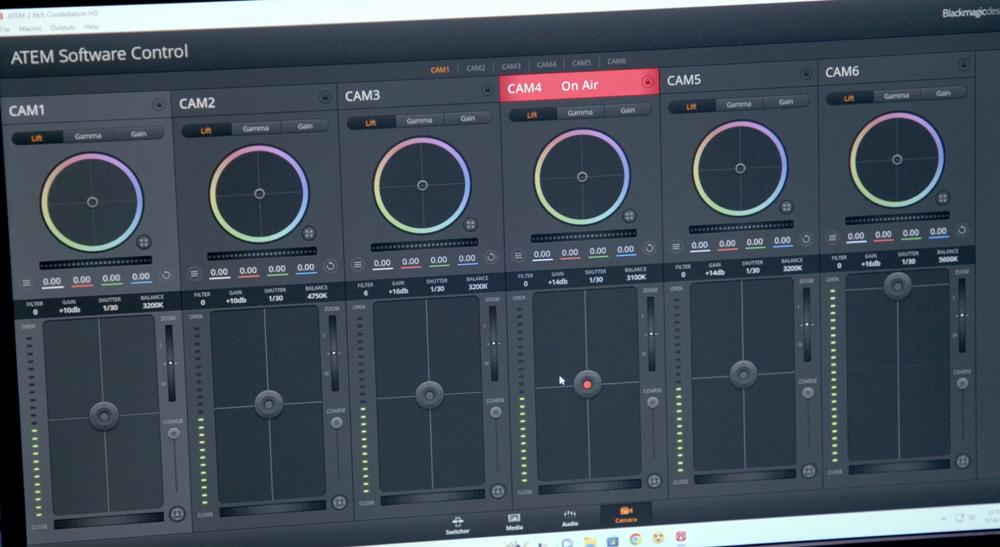This screenshot has height=547, width=1000.
Task: Select the CAM3 tab in top camera strip
Action: click(511, 66)
